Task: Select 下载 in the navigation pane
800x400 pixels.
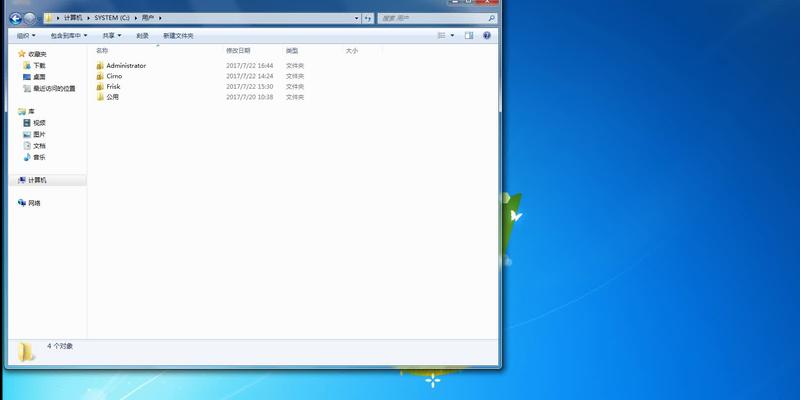Action: coord(39,66)
